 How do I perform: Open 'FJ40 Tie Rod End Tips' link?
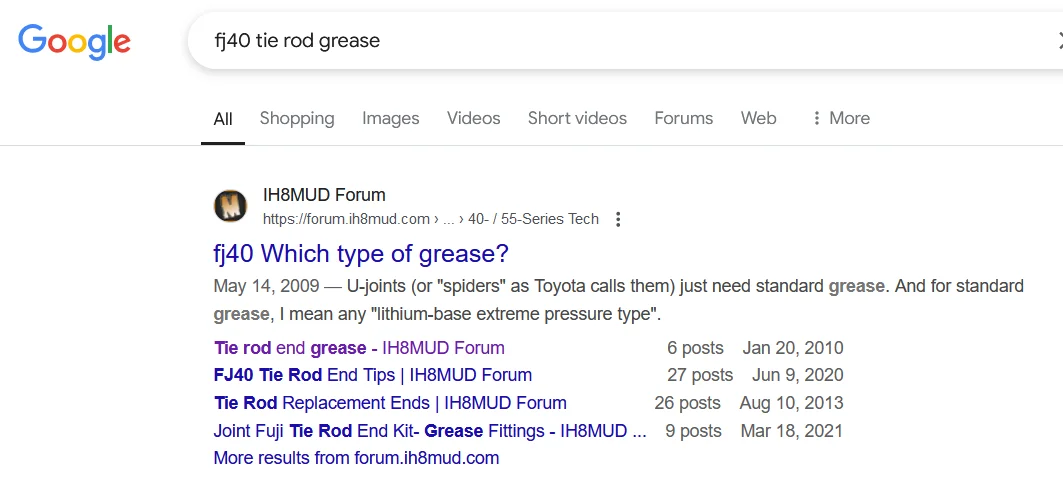pyautogui.click(x=373, y=375)
